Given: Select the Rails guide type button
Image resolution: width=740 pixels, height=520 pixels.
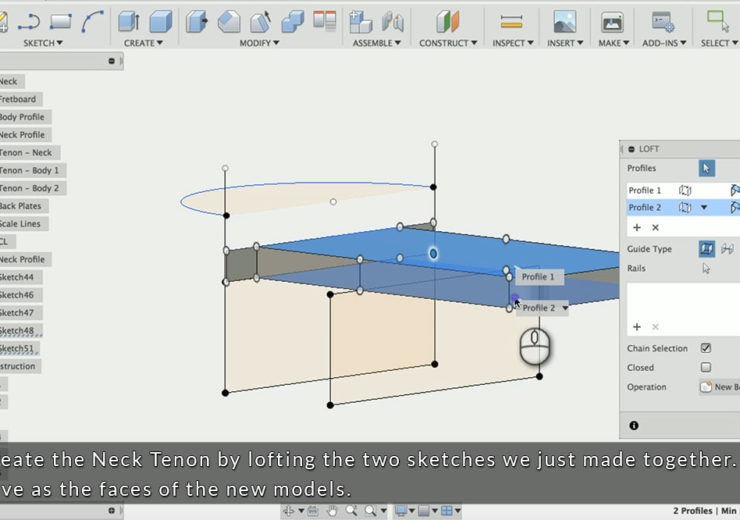Looking at the screenshot, I should coord(706,249).
